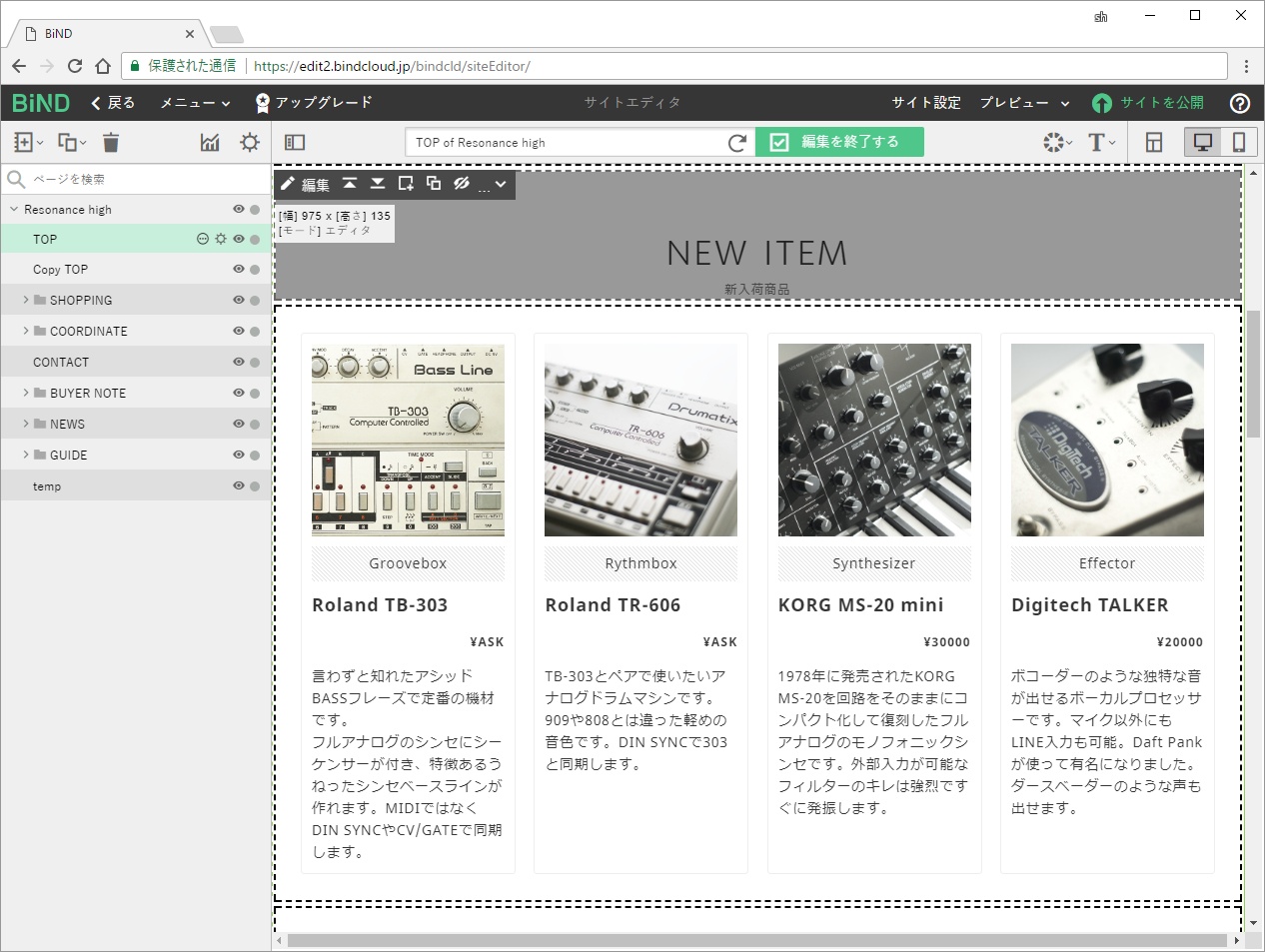Screen dimensions: 1265x952
Task: Click the add block icon in edit toolbar
Action: point(406,184)
